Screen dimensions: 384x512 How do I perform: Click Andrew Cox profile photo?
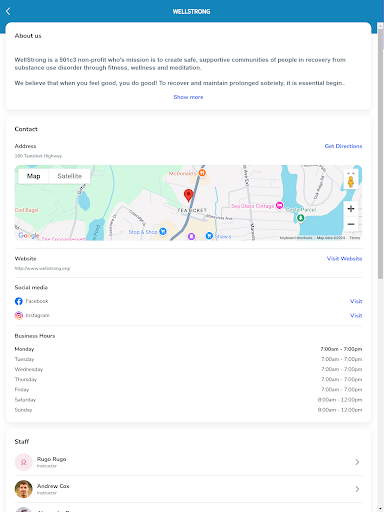click(x=24, y=489)
